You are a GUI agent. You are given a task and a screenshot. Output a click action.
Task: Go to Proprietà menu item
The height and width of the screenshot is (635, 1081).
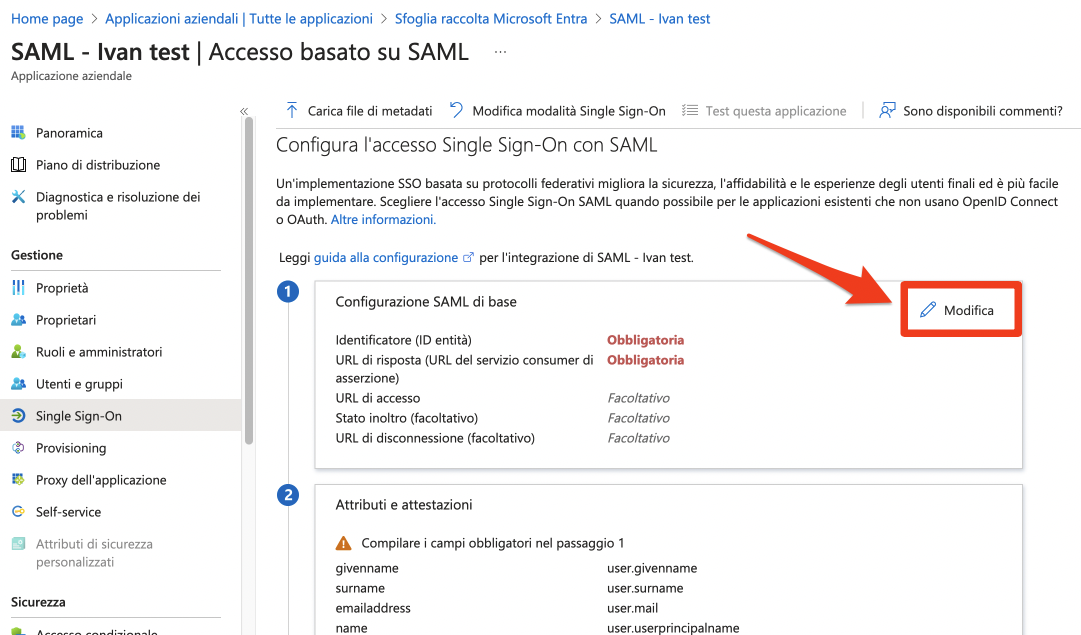point(62,288)
